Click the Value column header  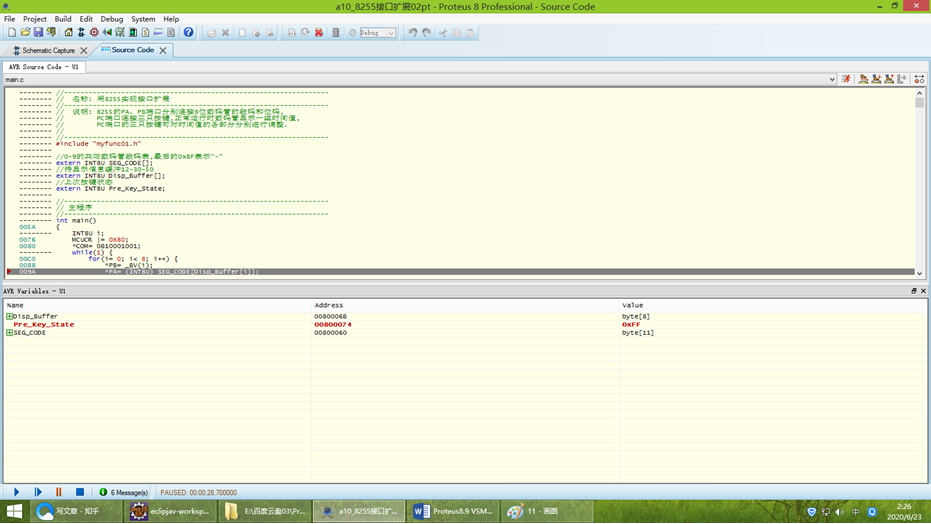pos(632,305)
